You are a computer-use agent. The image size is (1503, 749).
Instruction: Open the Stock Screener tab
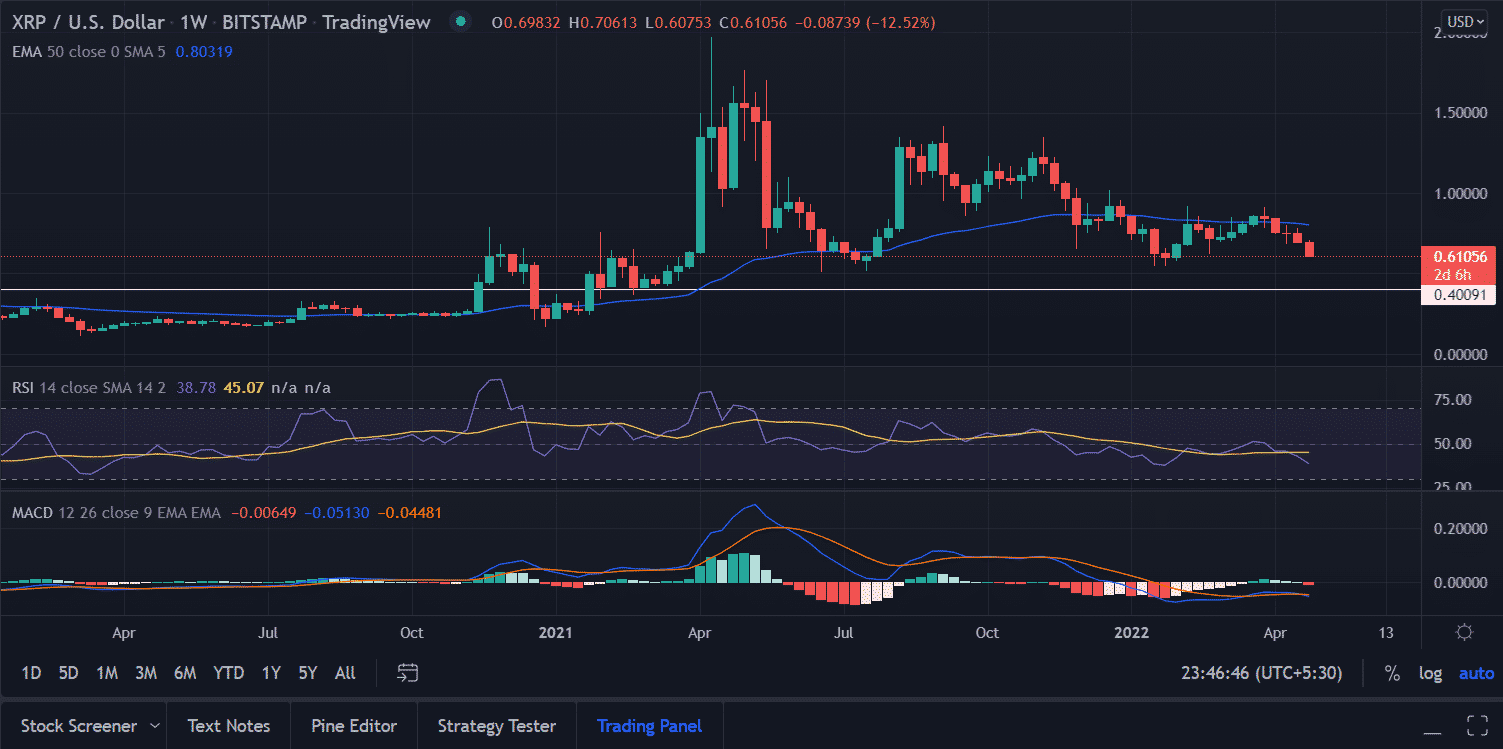78,726
